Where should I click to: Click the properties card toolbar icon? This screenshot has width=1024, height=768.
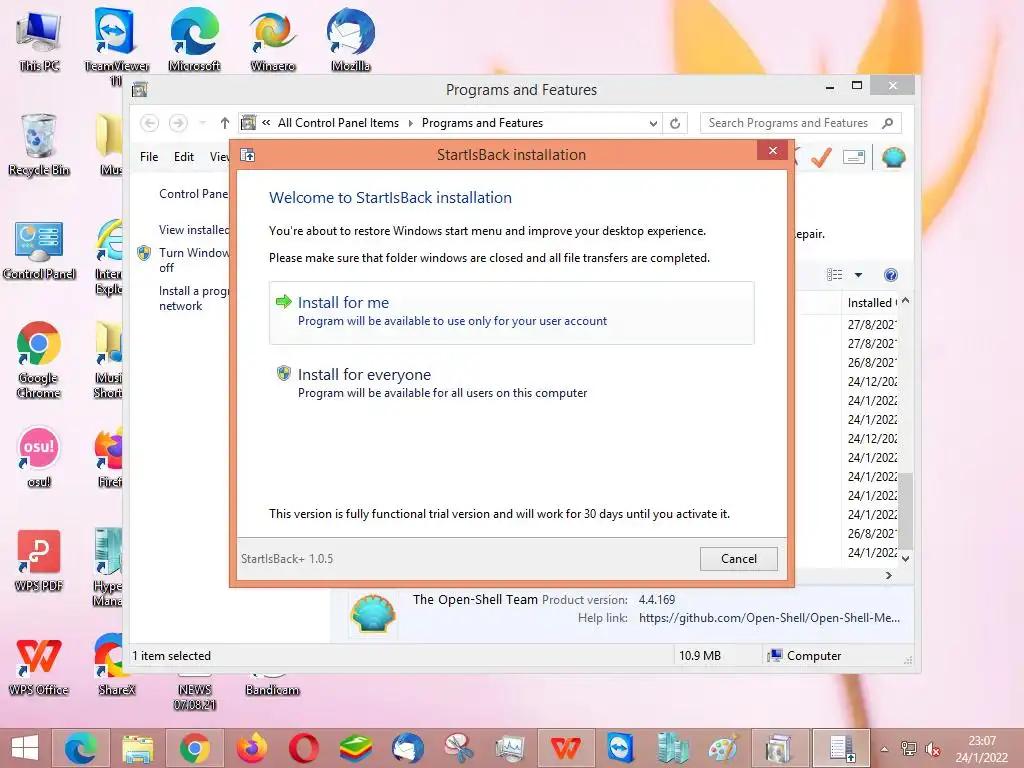[x=854, y=157]
